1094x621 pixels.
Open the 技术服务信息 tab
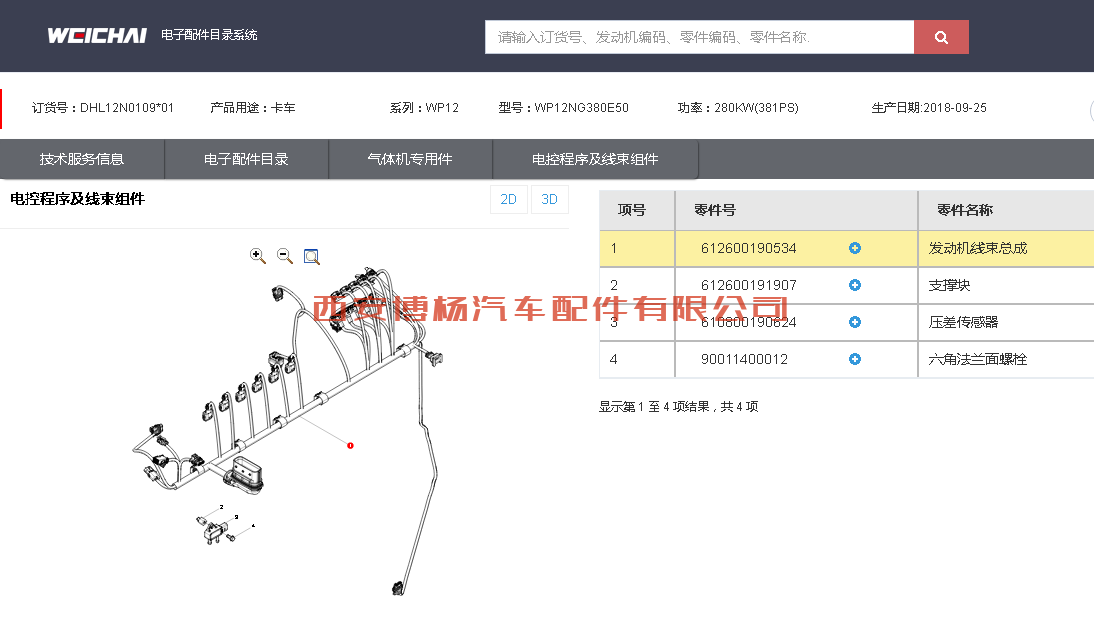point(82,159)
